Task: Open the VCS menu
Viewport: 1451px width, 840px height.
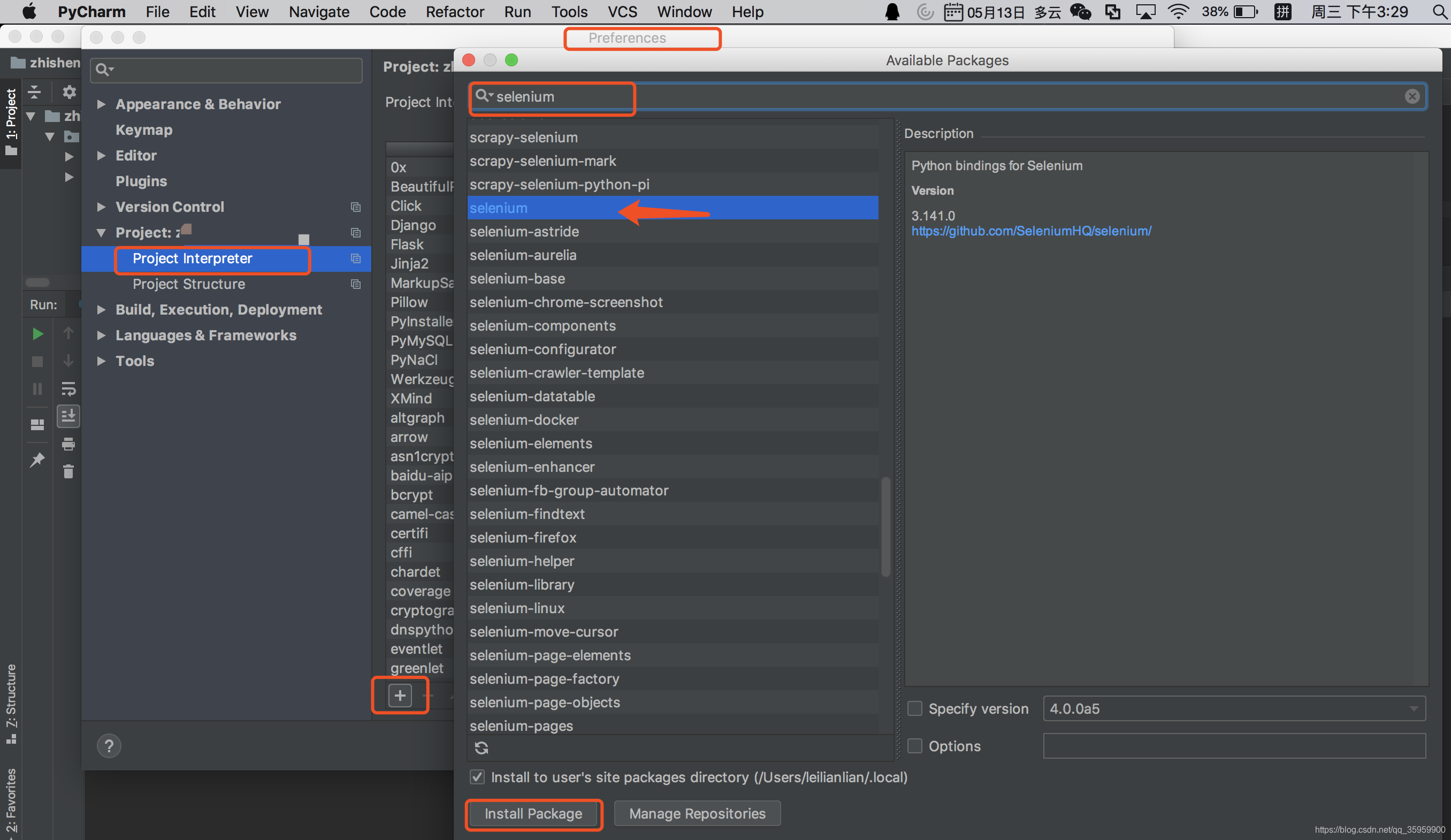Action: click(622, 12)
